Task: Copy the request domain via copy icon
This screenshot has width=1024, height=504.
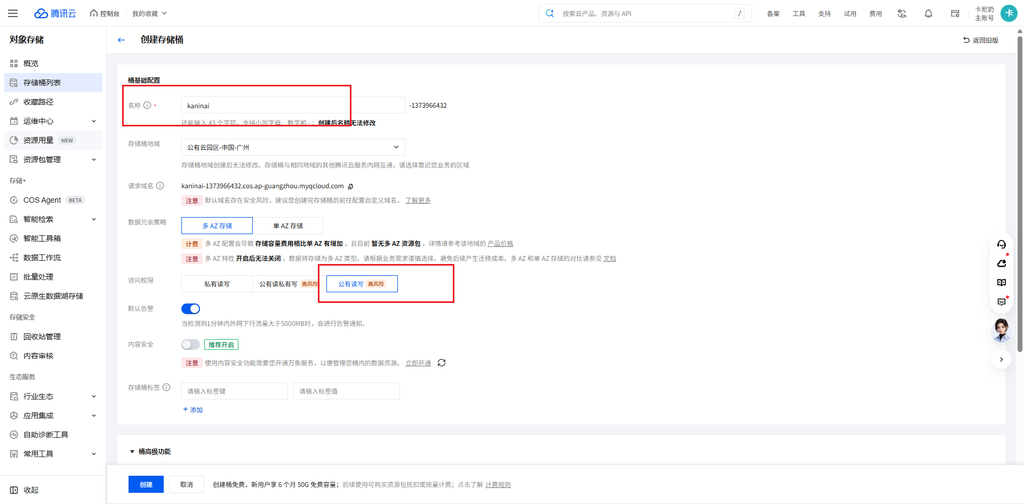Action: click(x=351, y=186)
